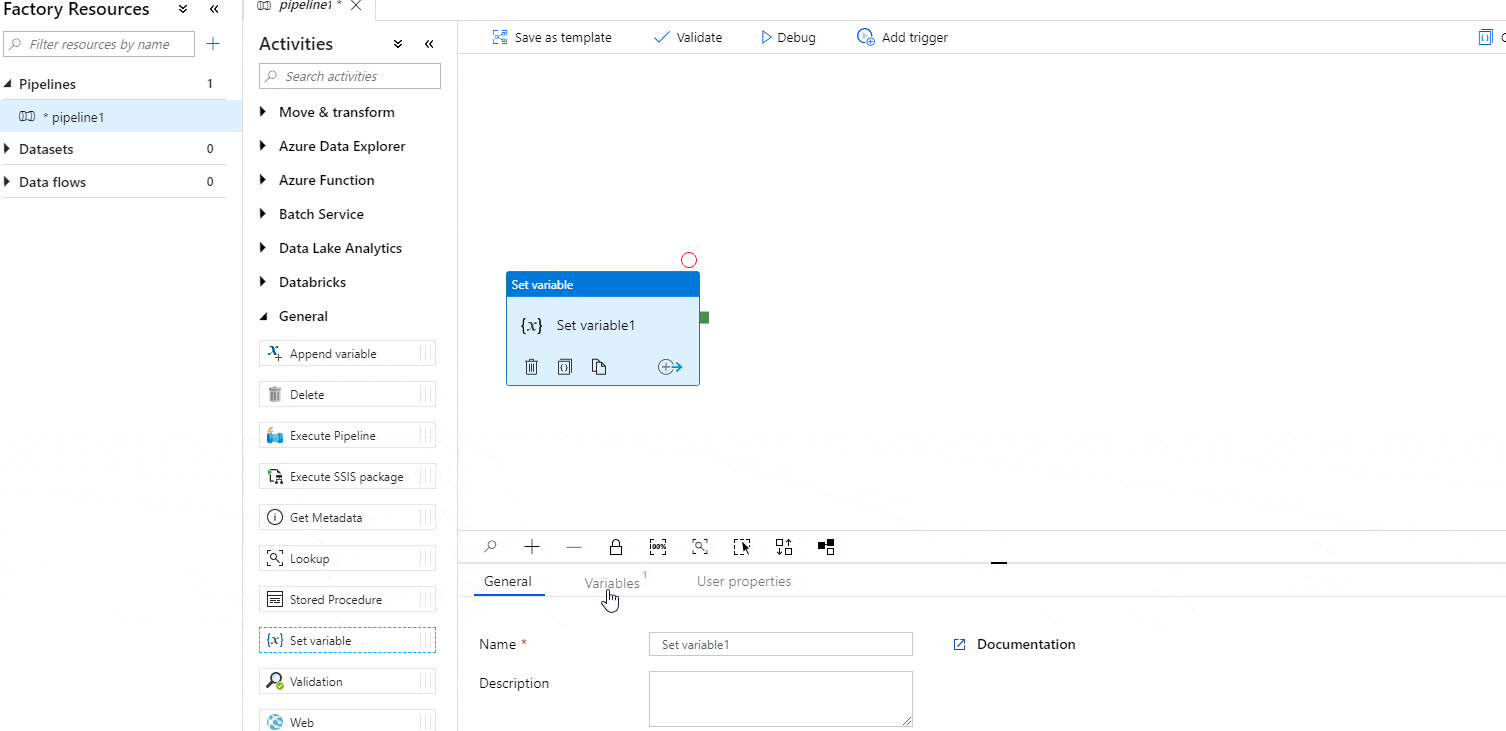This screenshot has height=731, width=1506.
Task: Click the Description text area
Action: point(781,698)
